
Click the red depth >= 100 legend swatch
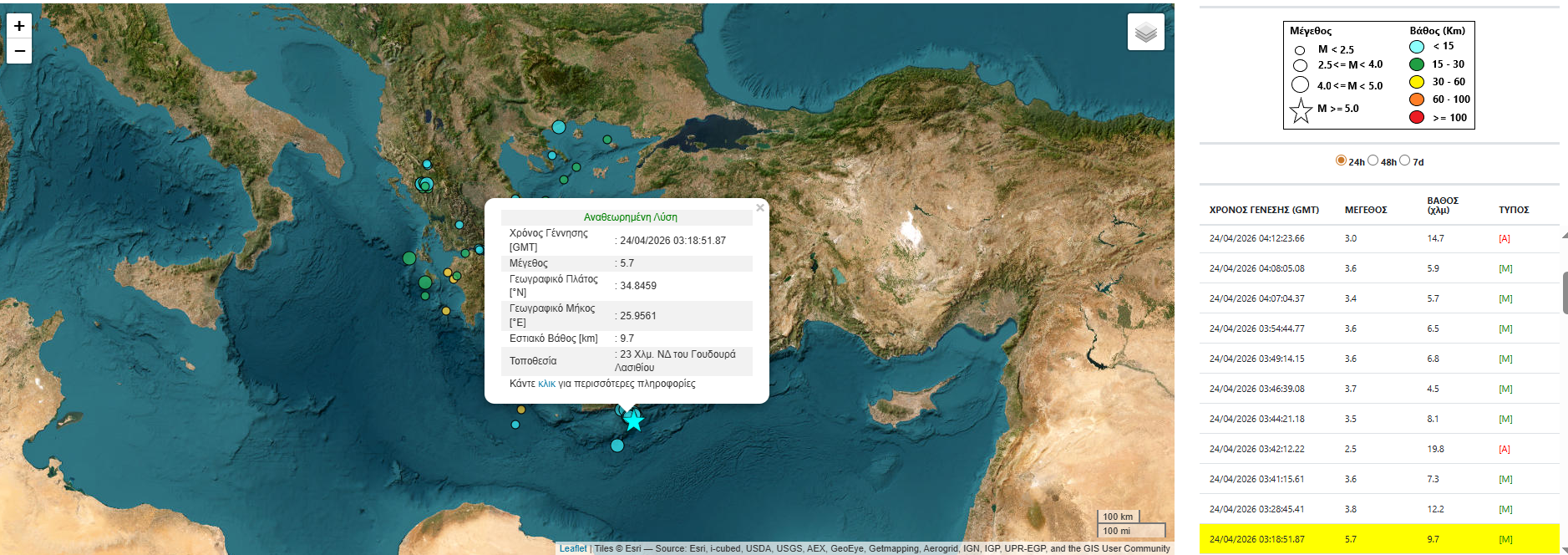(1417, 117)
